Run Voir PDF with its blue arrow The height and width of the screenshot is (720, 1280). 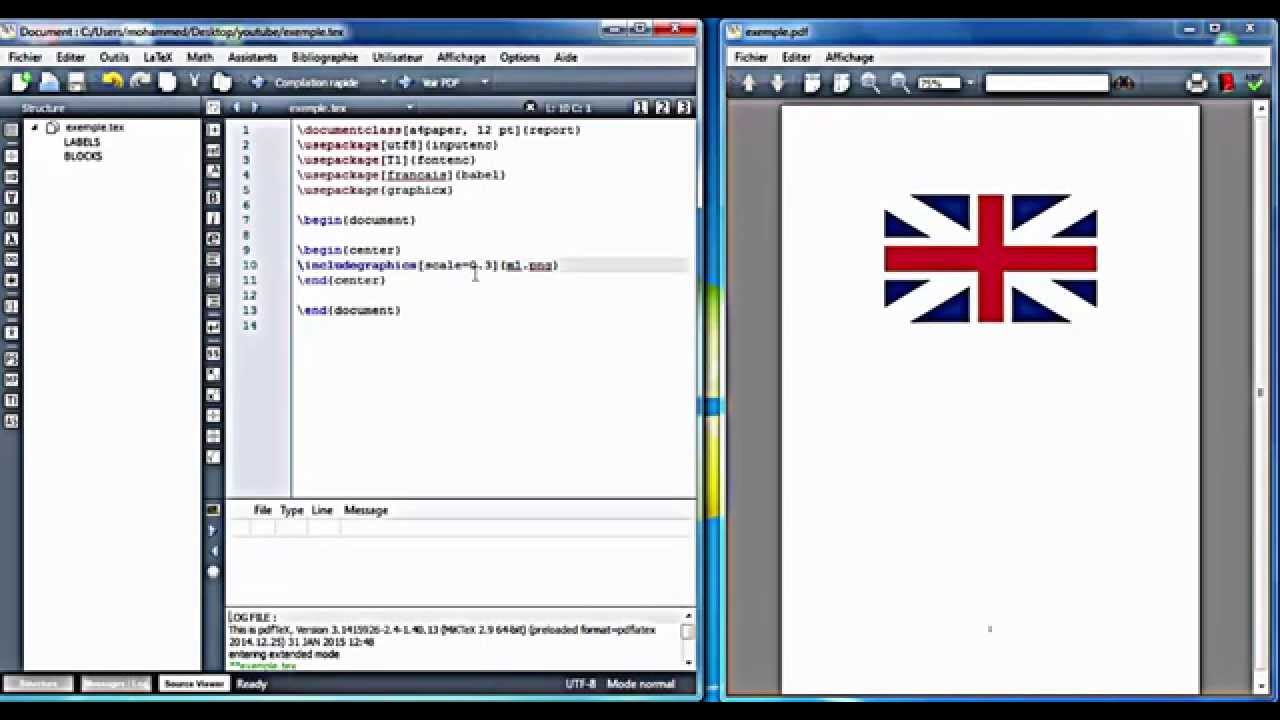(x=405, y=82)
